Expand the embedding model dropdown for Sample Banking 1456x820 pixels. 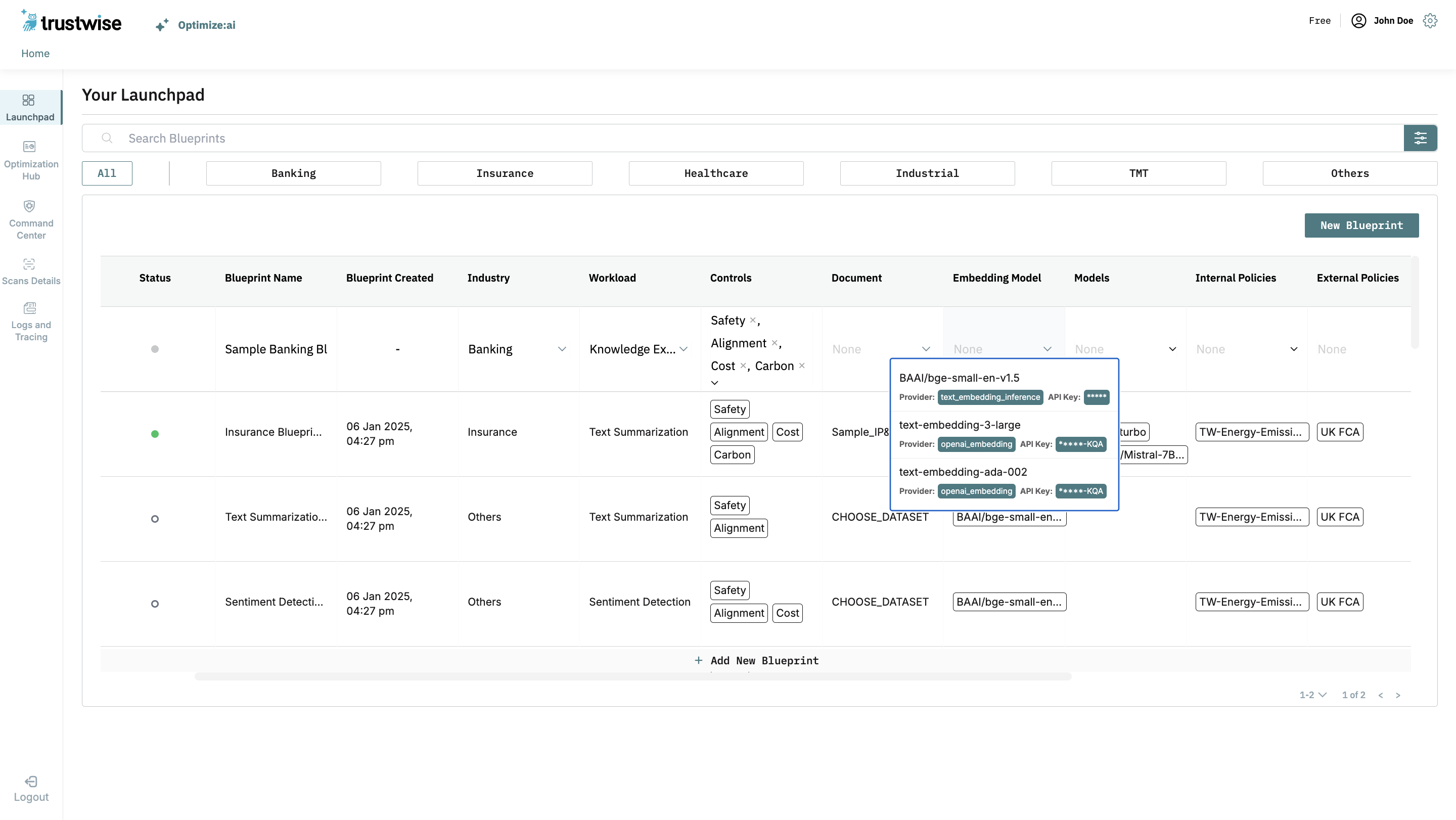coord(1047,349)
